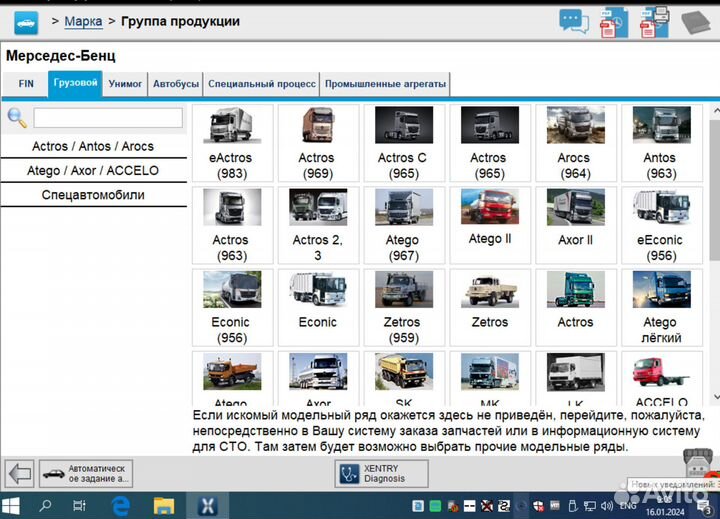This screenshot has width=720, height=519.
Task: Click the model grid scrollbar thumb
Action: click(x=715, y=189)
